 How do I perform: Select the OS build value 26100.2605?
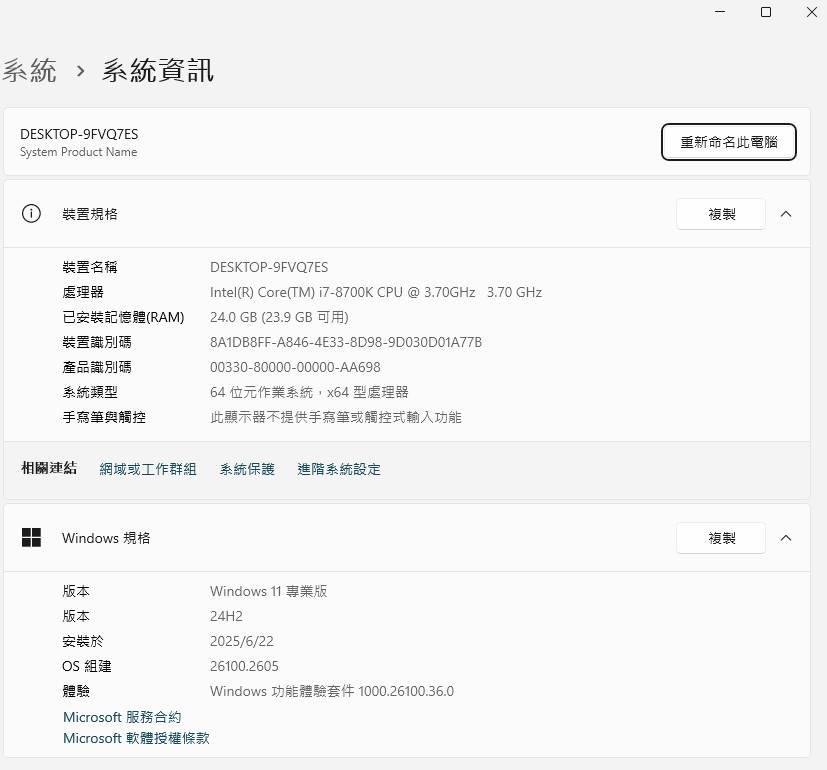[x=244, y=666]
